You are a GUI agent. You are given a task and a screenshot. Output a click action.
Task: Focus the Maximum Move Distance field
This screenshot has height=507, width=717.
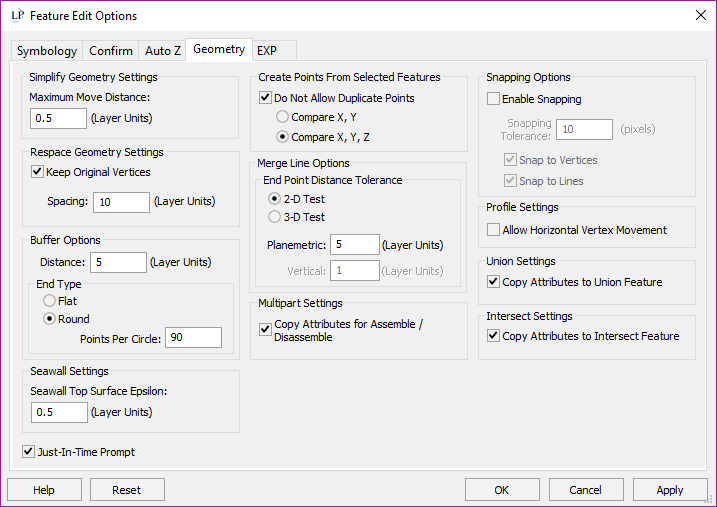58,118
